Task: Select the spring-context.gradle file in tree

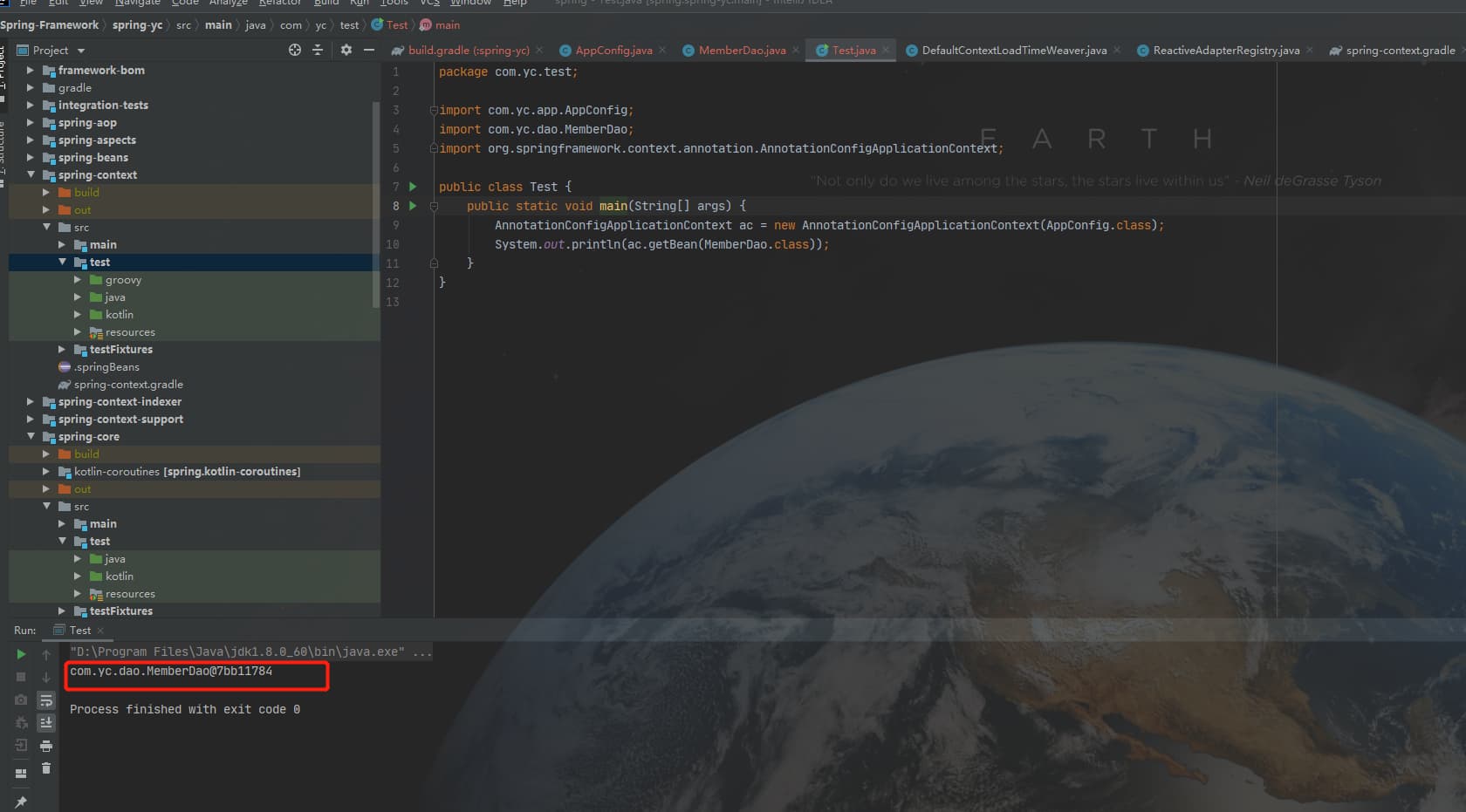Action: [x=128, y=385]
